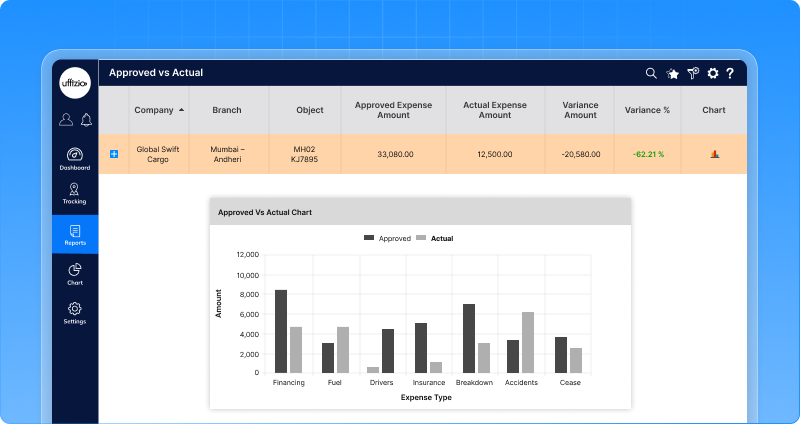Click the favorites star icon in header
This screenshot has width=800, height=424.
pyautogui.click(x=673, y=73)
